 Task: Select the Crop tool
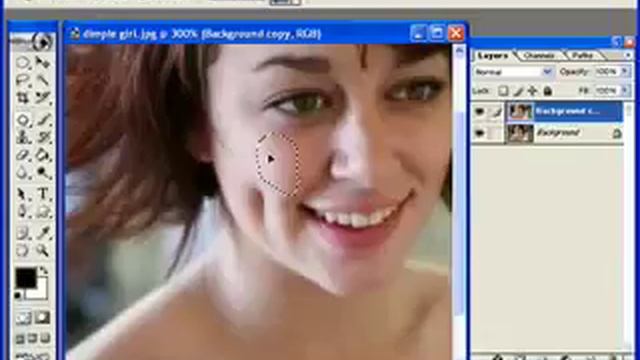coord(23,98)
